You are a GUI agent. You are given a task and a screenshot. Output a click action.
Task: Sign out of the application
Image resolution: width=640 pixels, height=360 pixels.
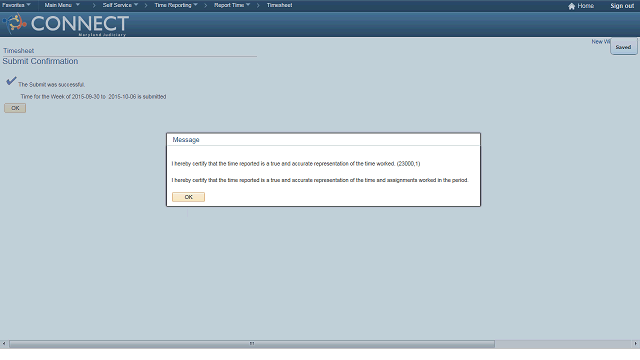pos(622,6)
